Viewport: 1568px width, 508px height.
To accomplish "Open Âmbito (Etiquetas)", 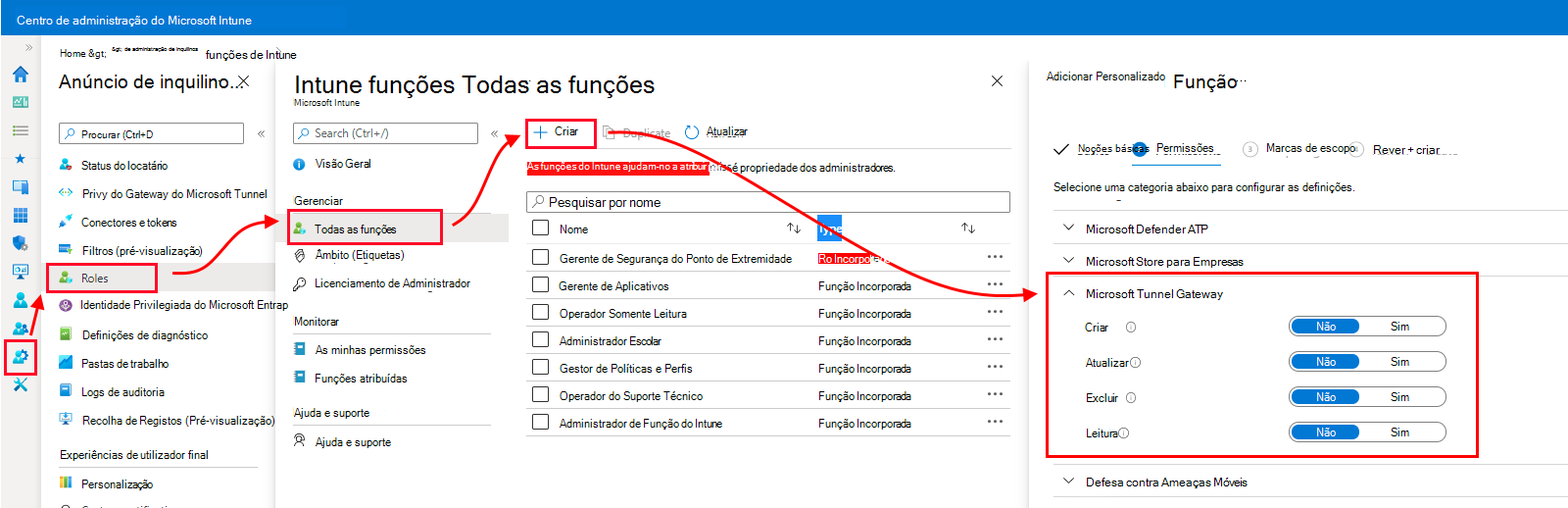I will pos(360,255).
